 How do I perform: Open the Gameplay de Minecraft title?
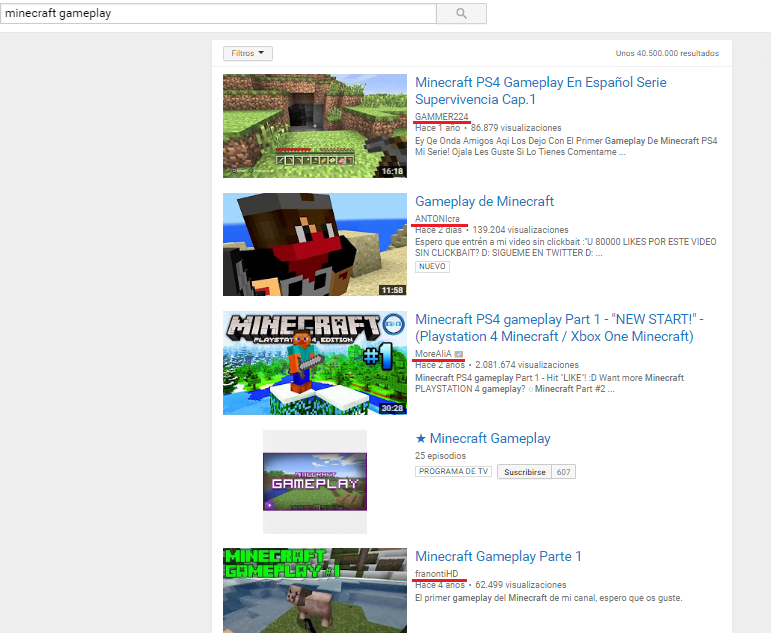(484, 201)
